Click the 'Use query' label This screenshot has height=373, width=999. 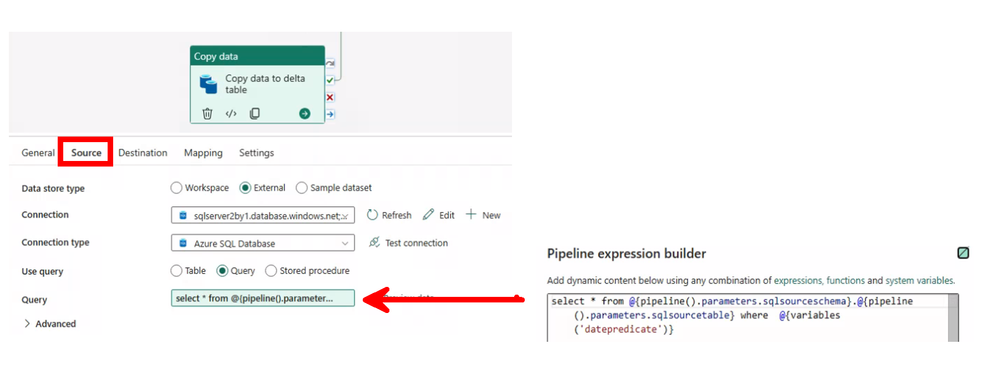coord(42,272)
